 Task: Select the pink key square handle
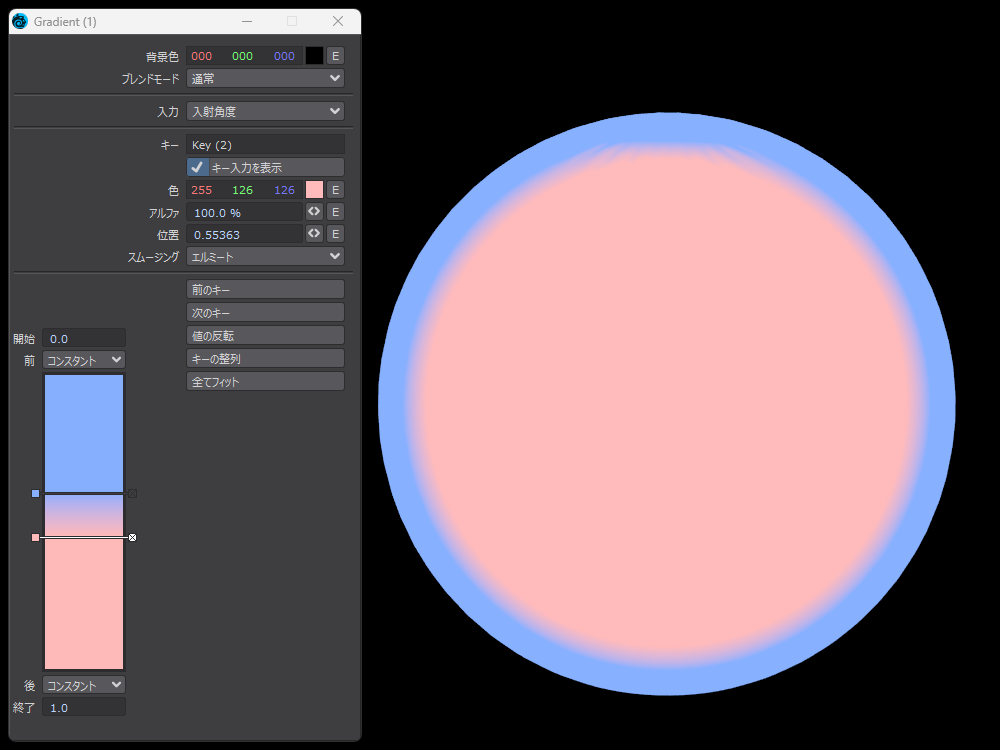36,538
